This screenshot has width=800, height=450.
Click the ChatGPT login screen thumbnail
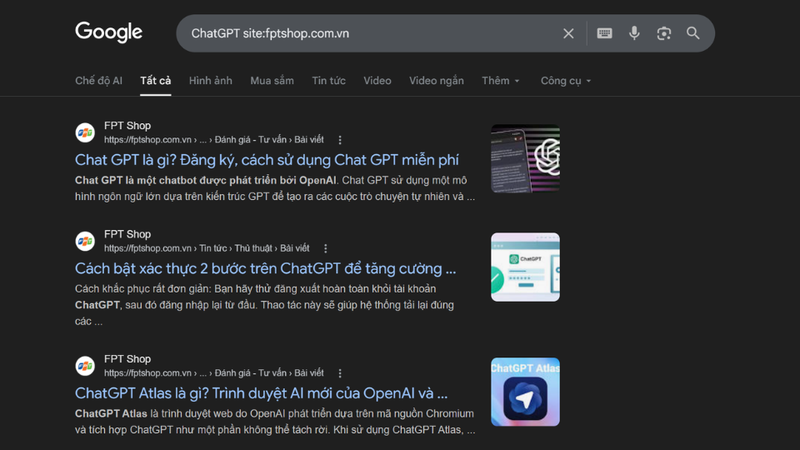[525, 267]
